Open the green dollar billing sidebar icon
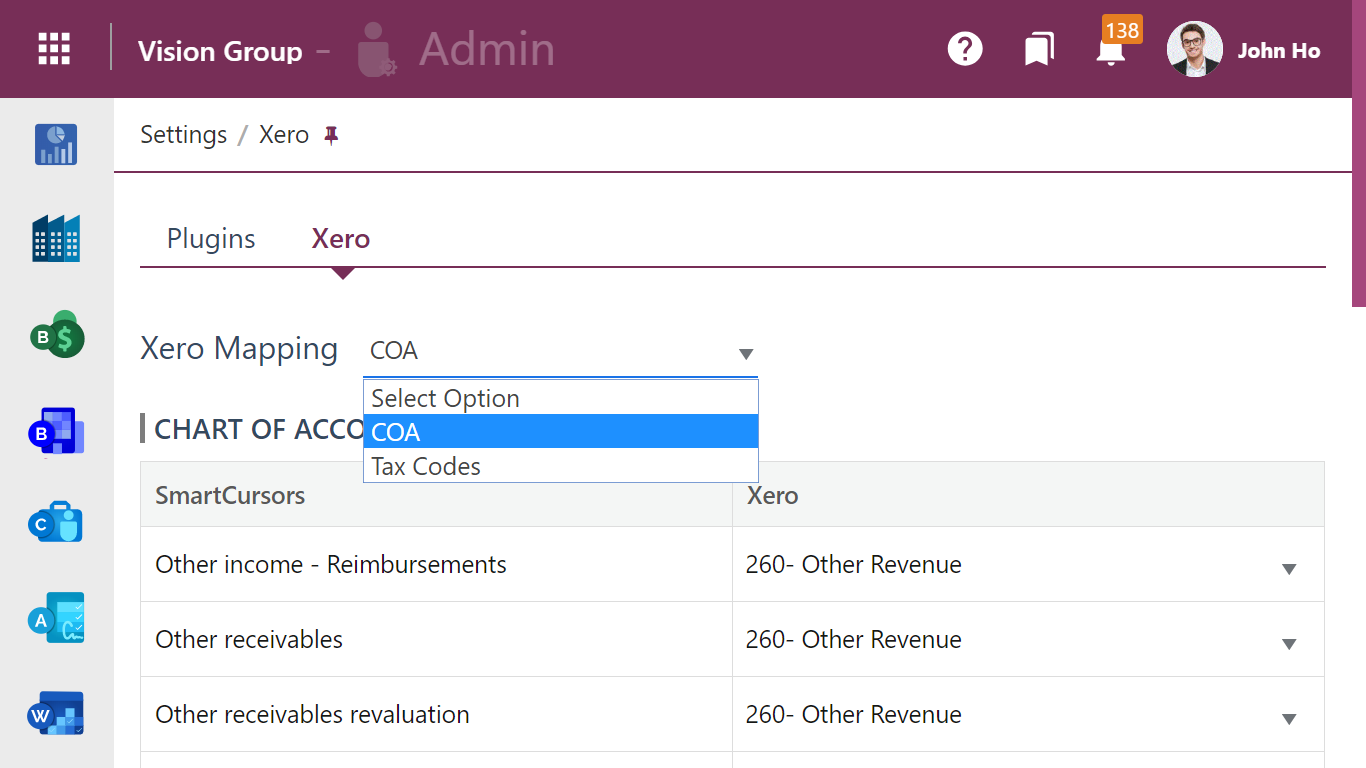The image size is (1366, 768). click(57, 335)
